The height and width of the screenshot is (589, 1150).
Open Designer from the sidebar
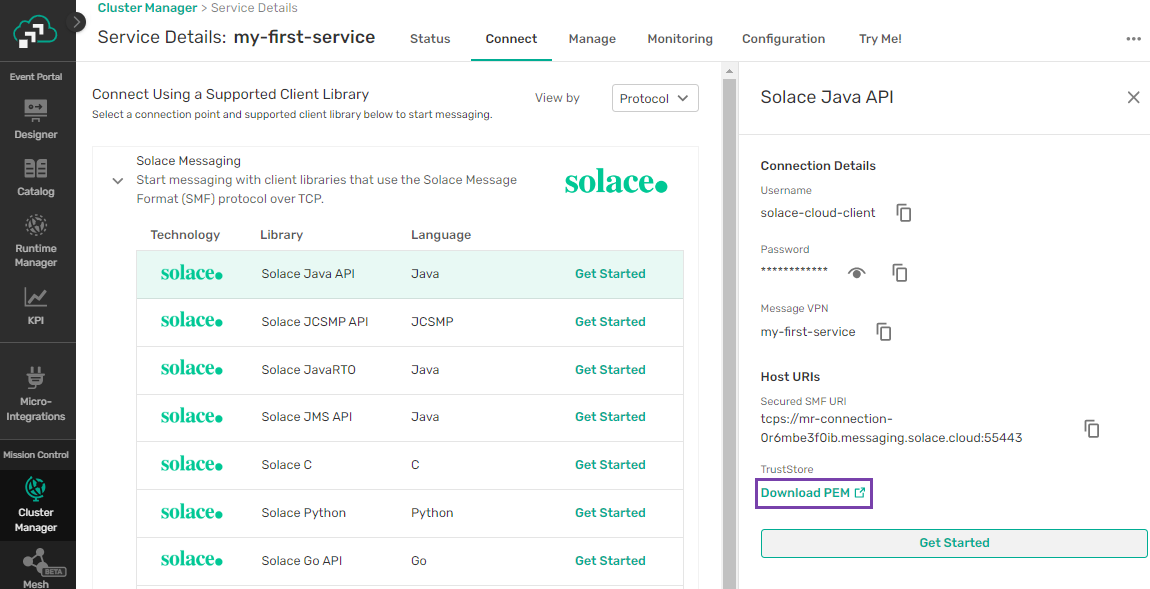point(36,117)
